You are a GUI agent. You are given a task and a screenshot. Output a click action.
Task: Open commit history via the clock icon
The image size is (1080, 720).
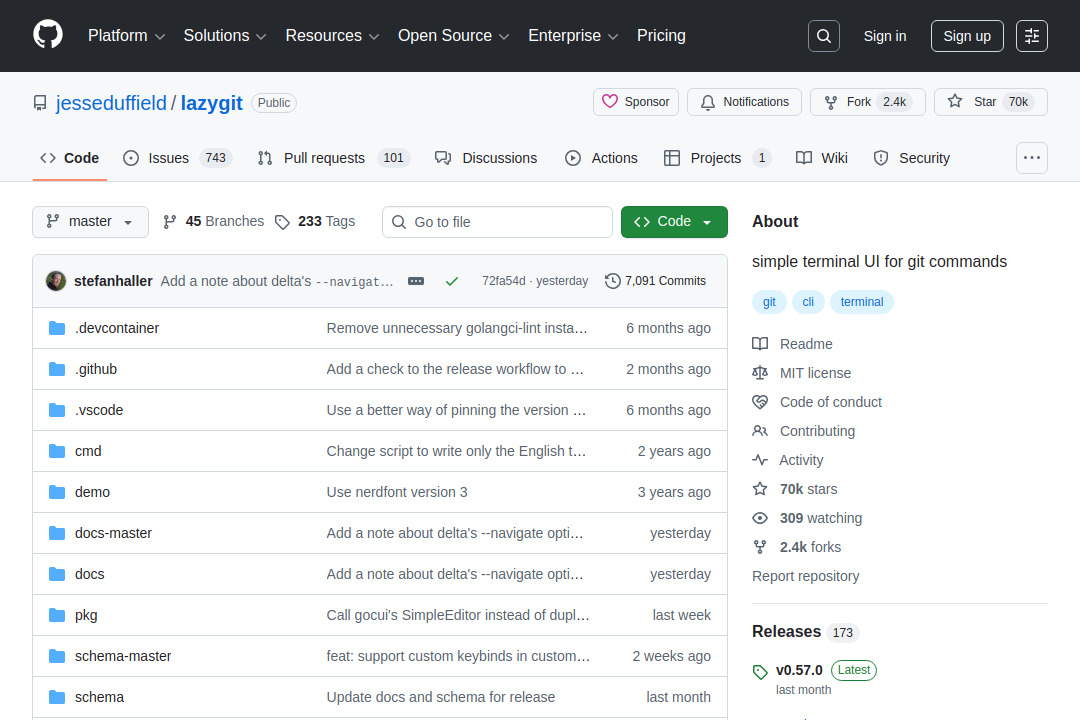[612, 281]
